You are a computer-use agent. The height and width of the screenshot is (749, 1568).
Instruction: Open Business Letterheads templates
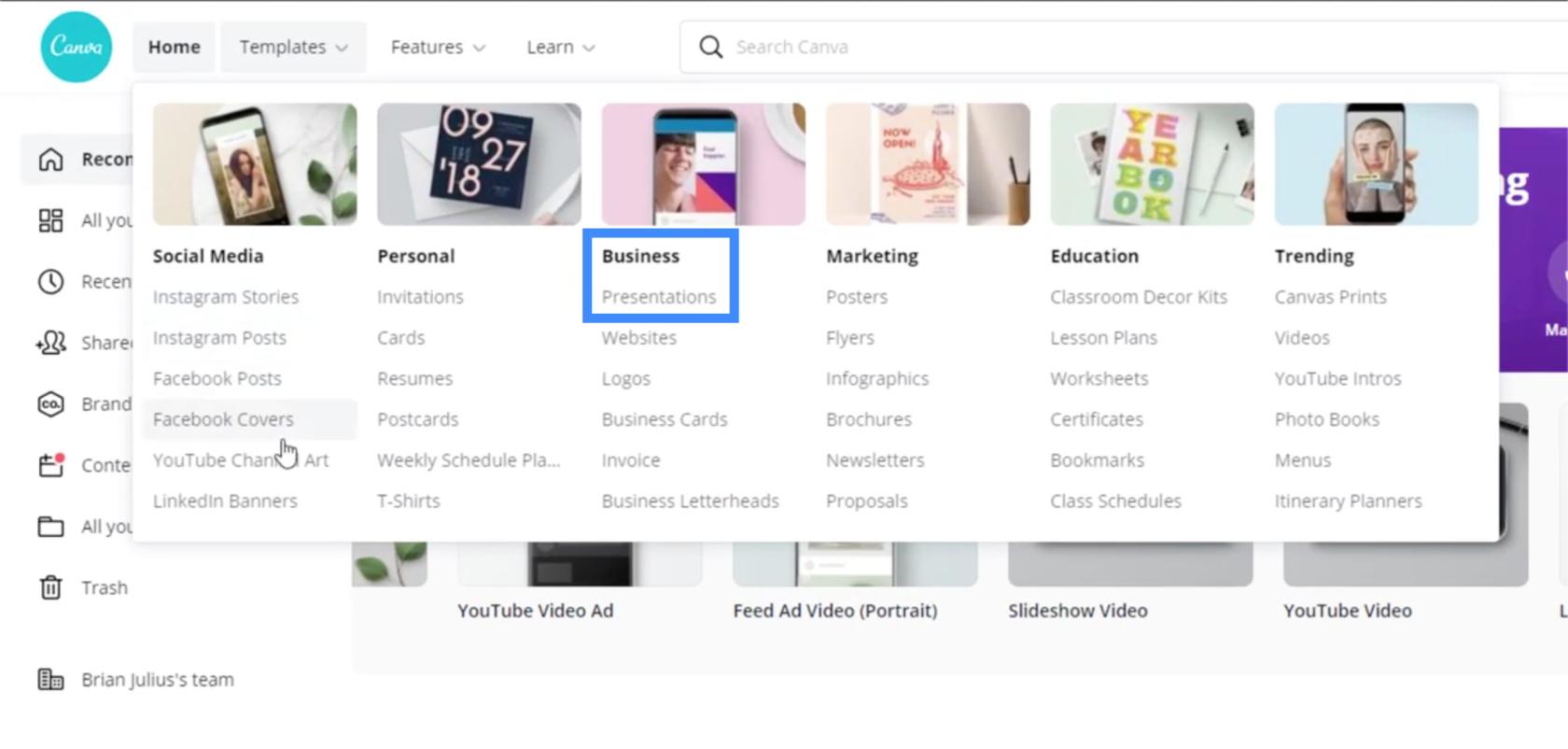690,501
